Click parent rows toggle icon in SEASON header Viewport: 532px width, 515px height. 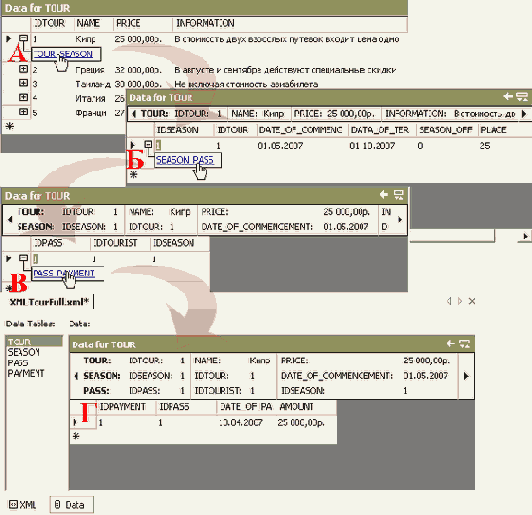(522, 97)
